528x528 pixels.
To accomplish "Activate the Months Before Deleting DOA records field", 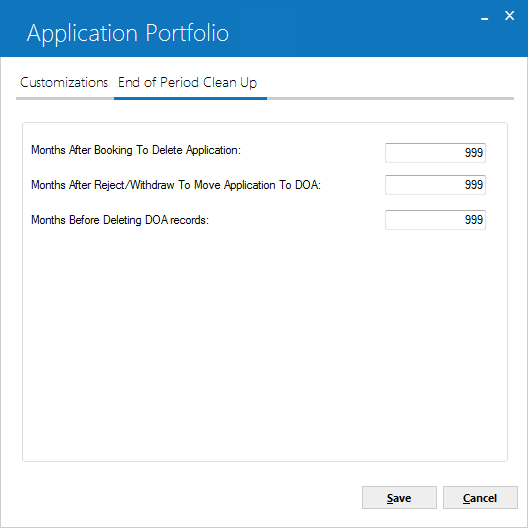I will point(435,220).
